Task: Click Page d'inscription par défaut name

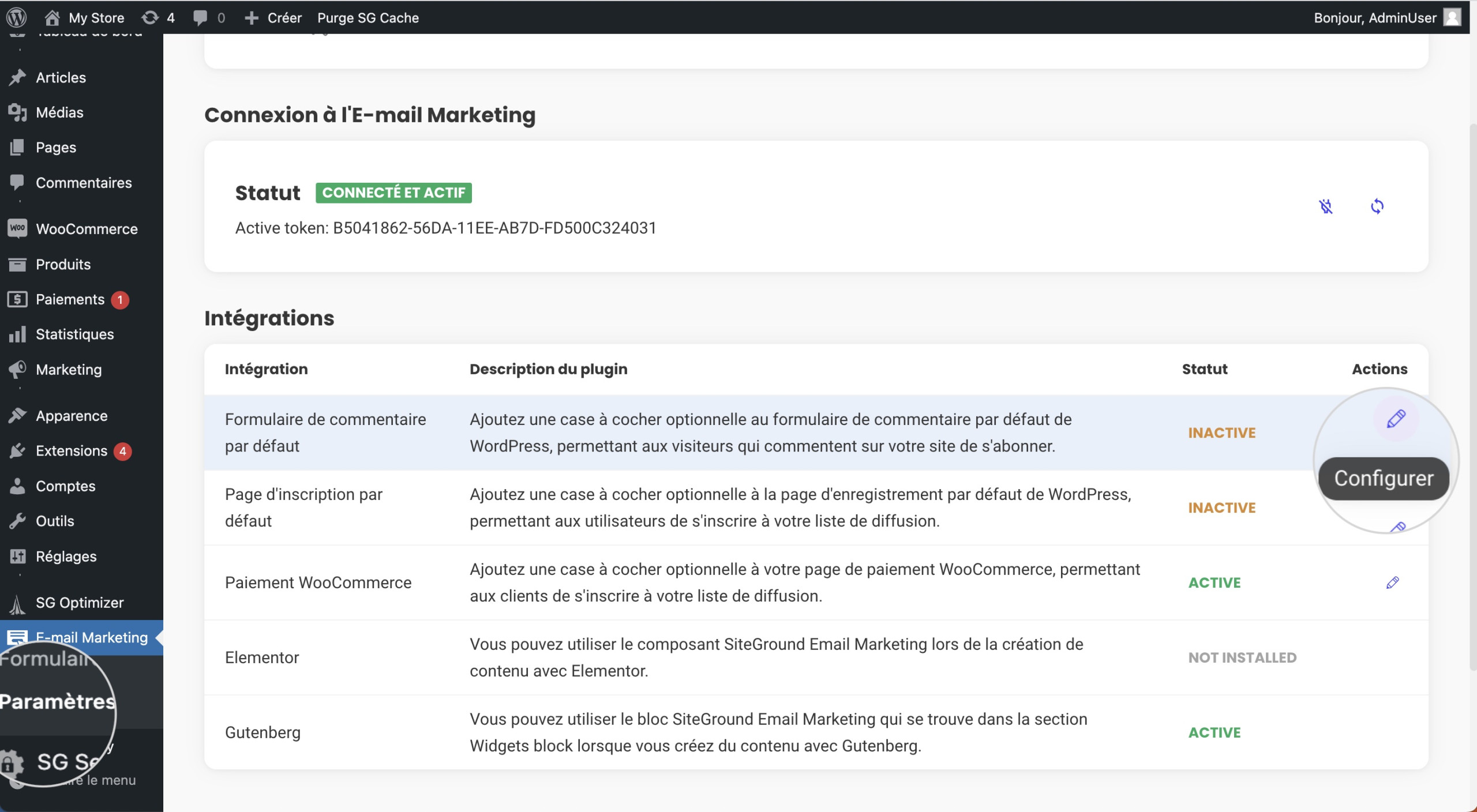Action: point(303,507)
